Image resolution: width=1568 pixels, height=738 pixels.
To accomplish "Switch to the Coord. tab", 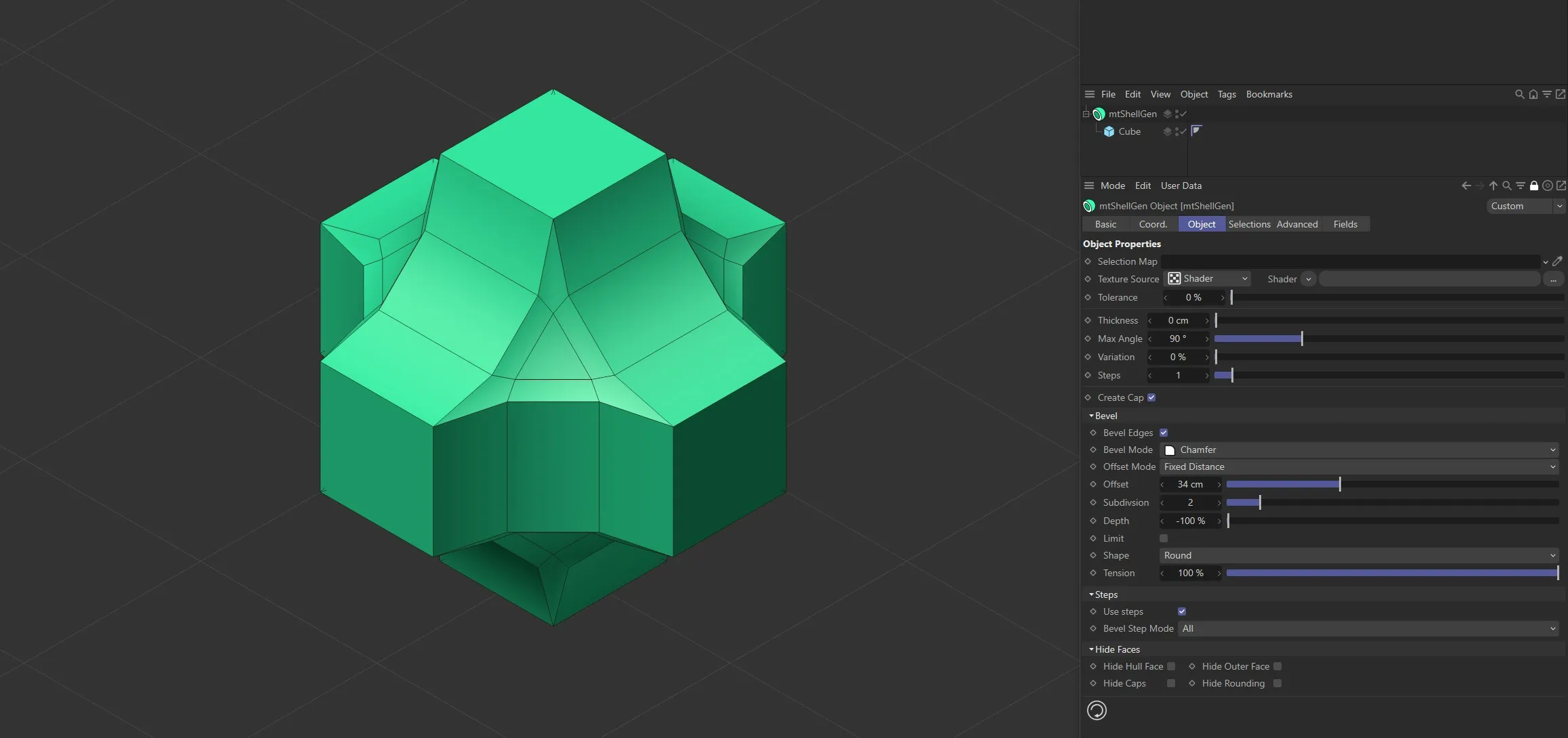I will [1153, 224].
